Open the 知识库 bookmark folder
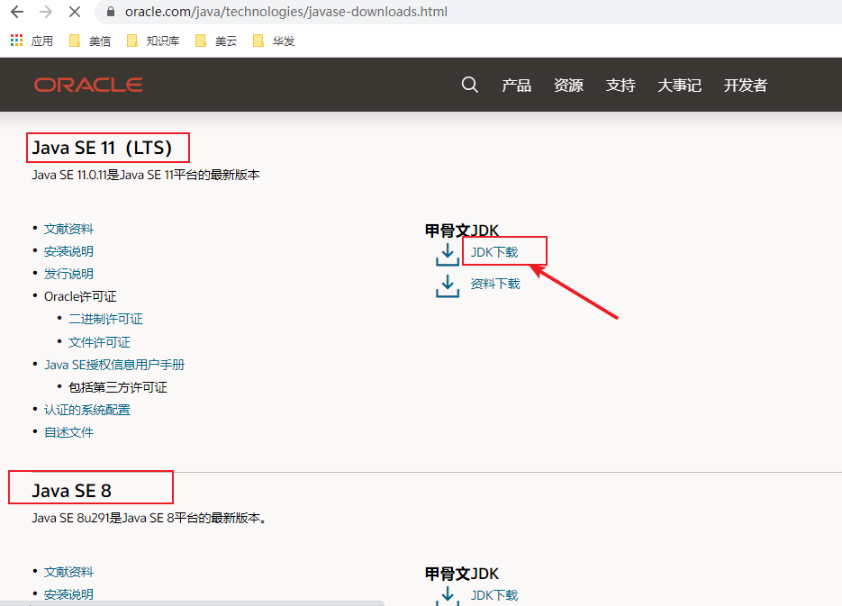 (153, 41)
